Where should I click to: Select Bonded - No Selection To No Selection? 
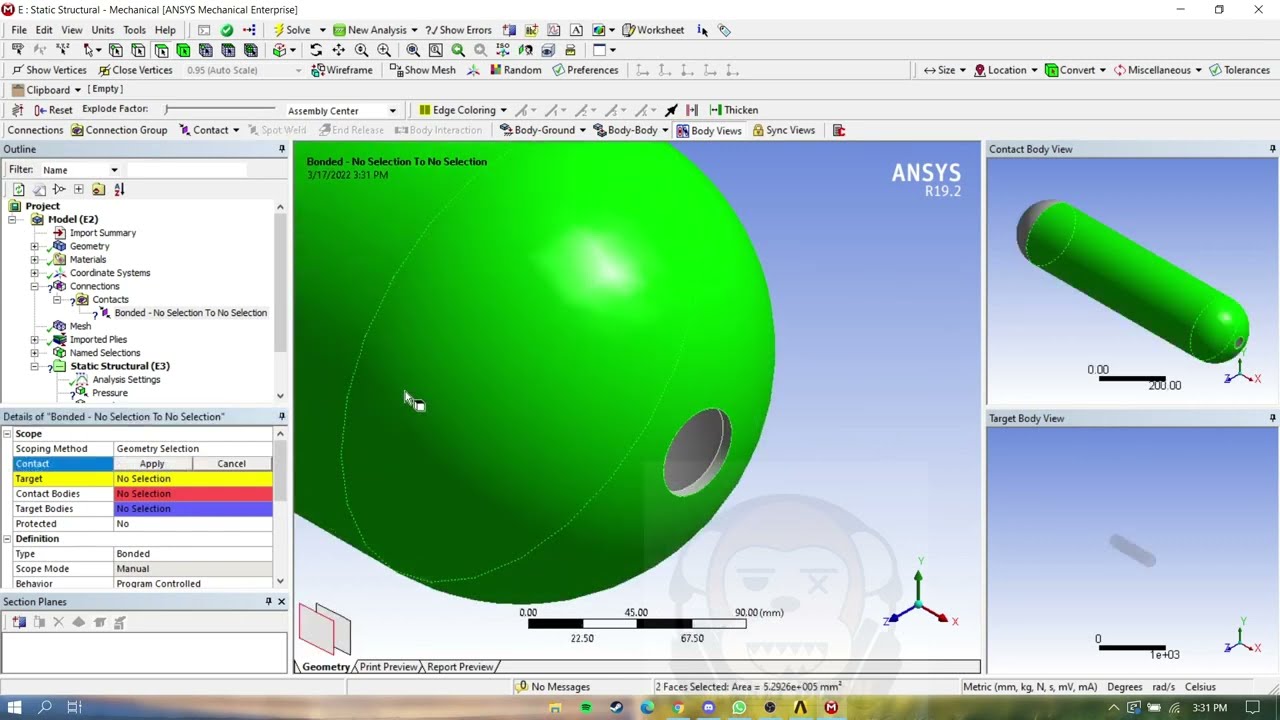190,313
